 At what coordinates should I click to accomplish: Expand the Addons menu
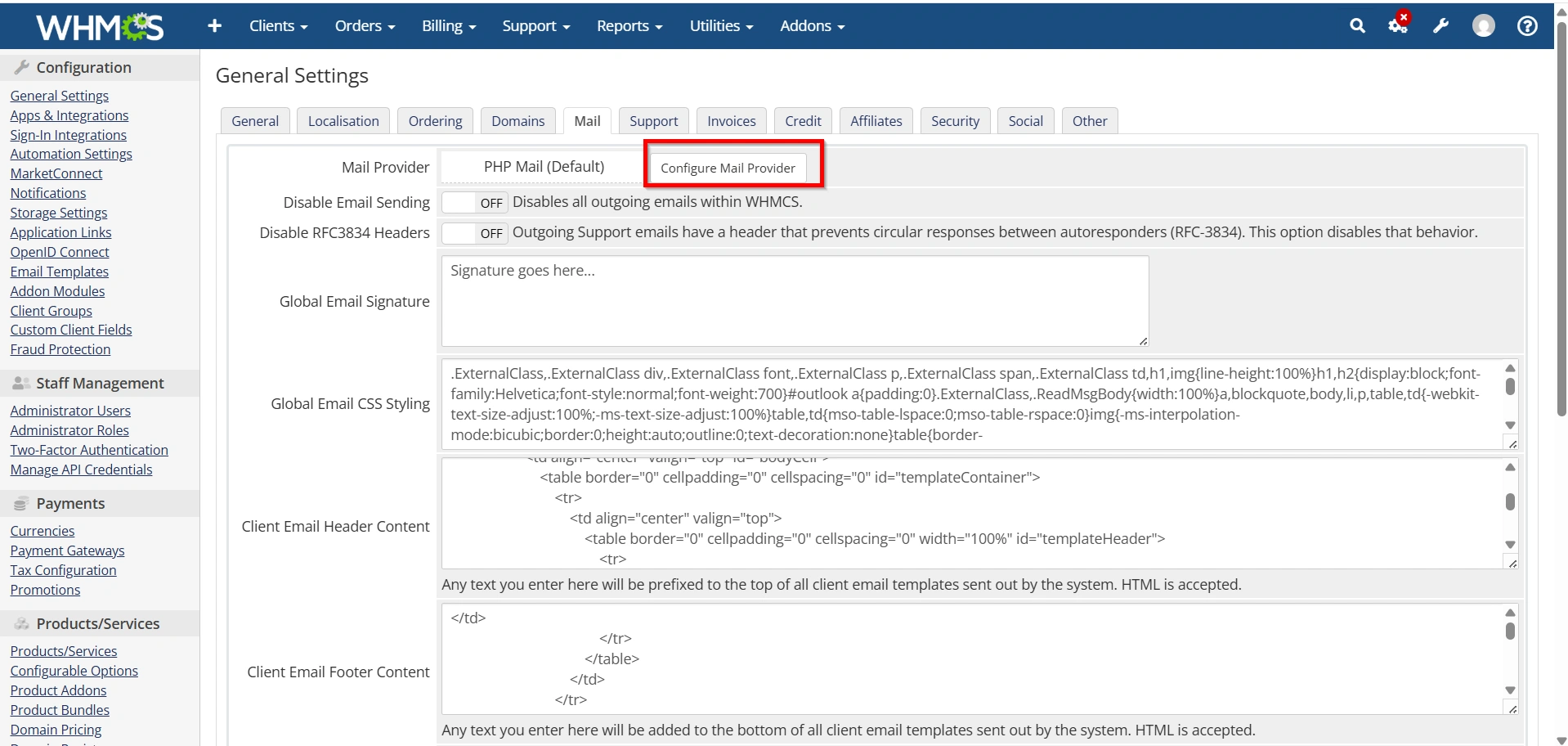point(812,26)
